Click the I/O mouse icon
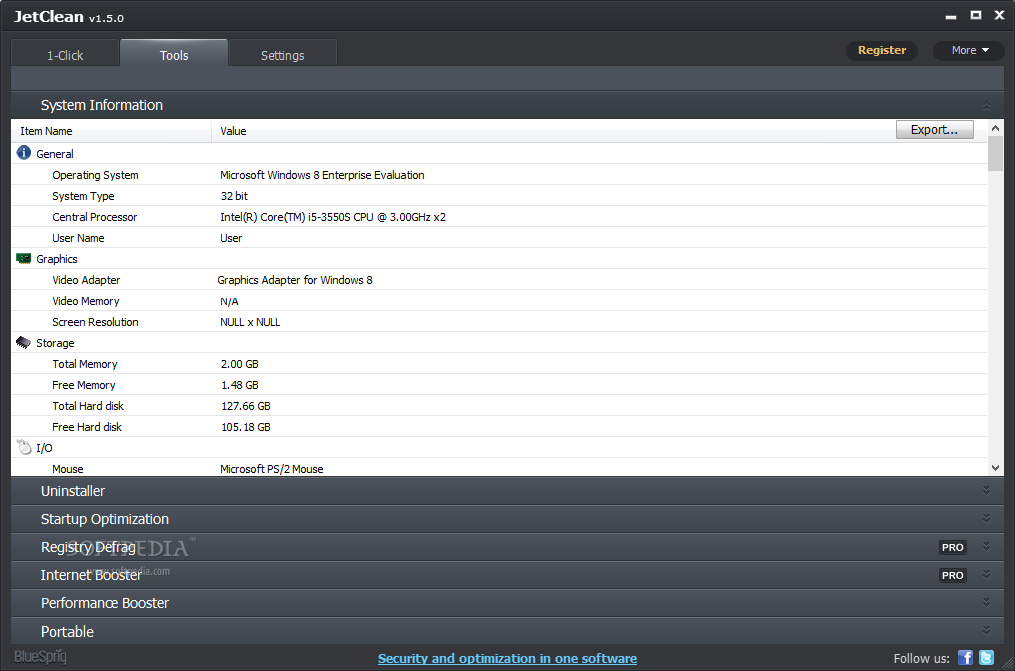 tap(24, 447)
